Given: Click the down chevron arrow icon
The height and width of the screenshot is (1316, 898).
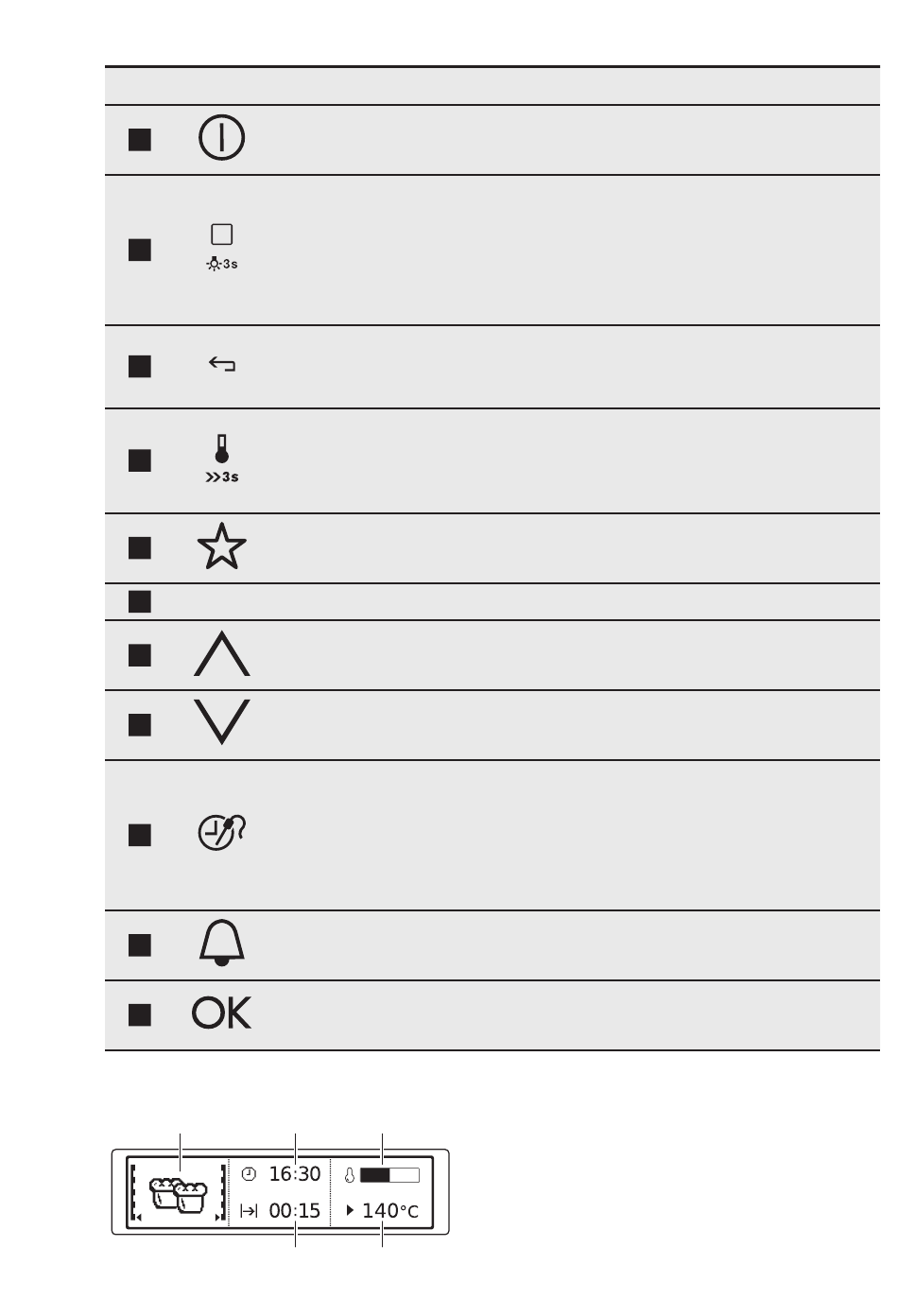Looking at the screenshot, I should pyautogui.click(x=222, y=722).
